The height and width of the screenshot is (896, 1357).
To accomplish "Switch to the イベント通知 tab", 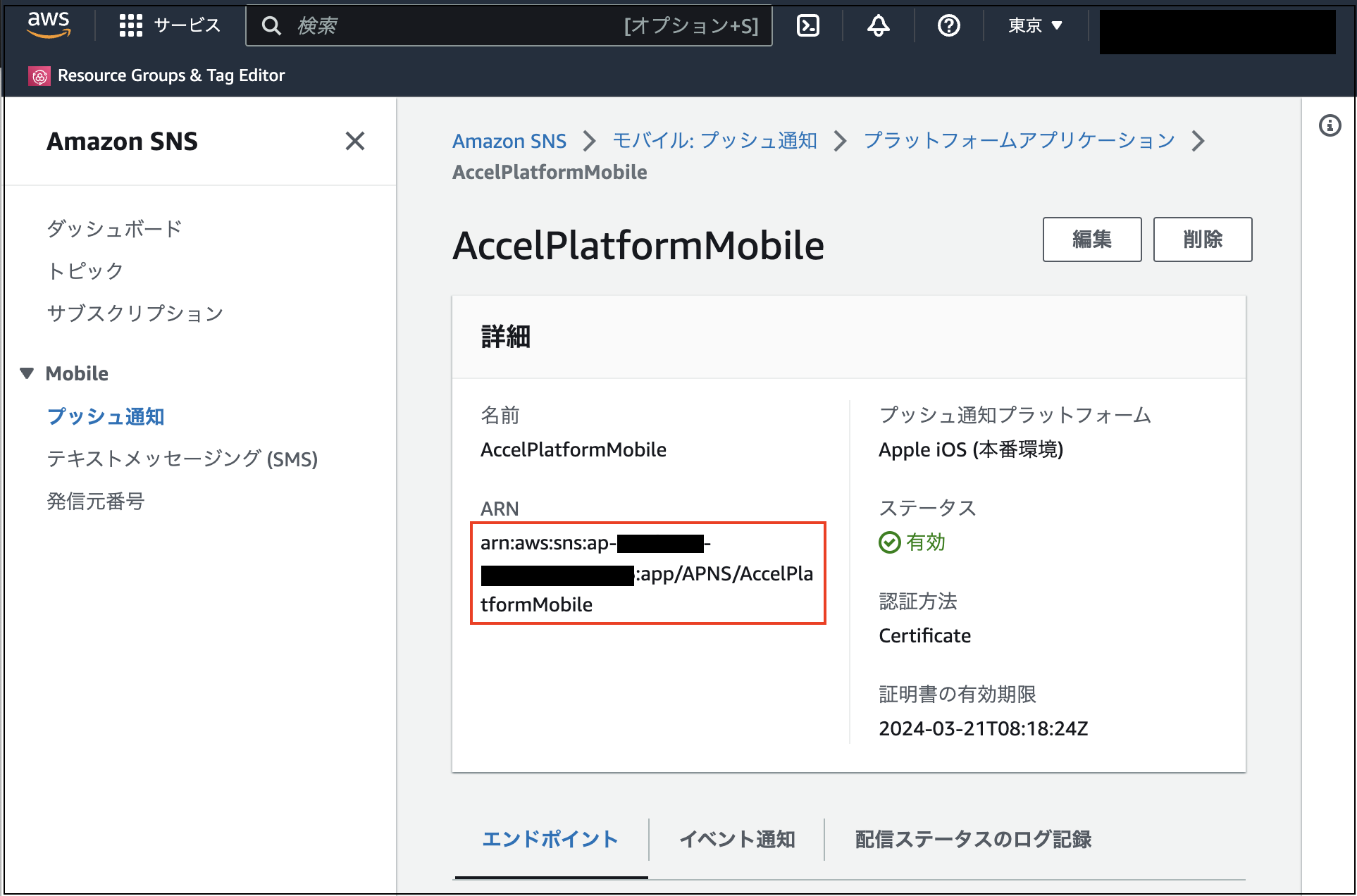I will pyautogui.click(x=736, y=839).
